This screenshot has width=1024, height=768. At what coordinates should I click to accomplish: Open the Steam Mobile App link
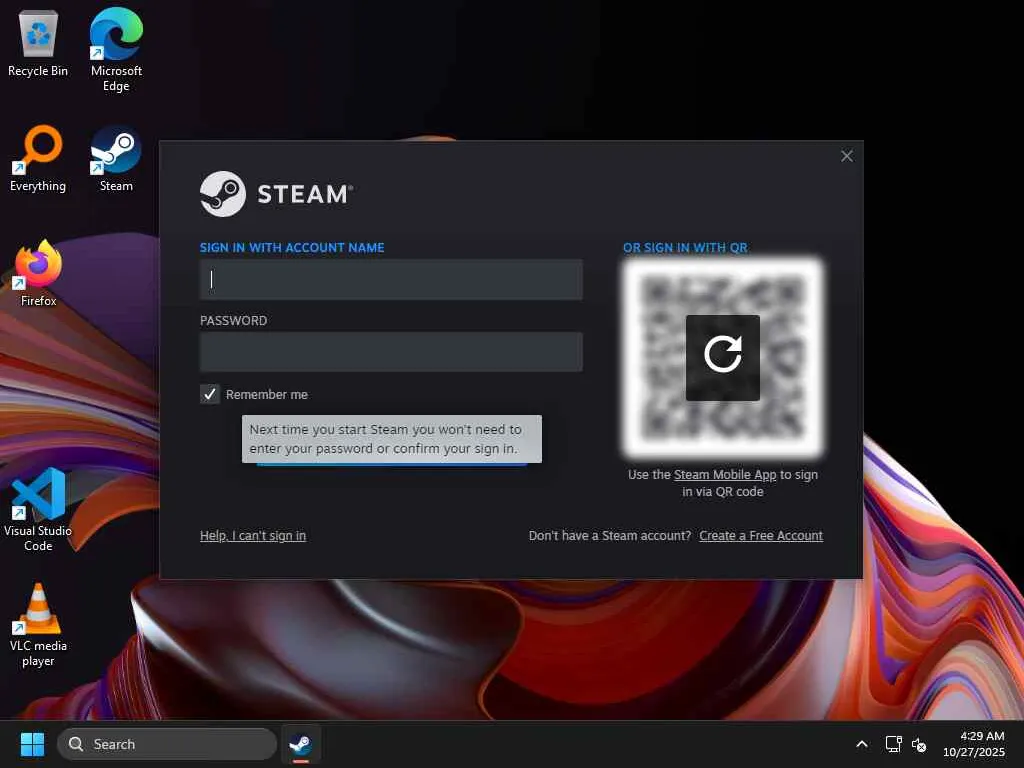point(725,475)
